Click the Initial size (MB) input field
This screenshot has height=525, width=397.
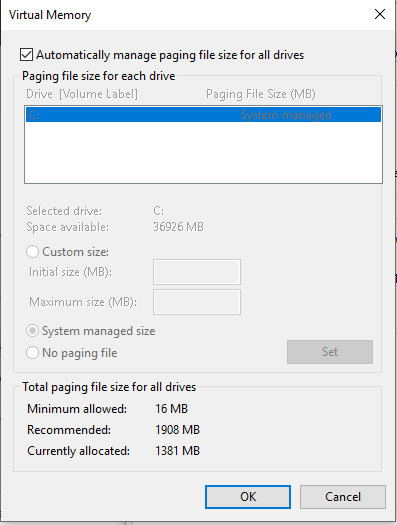[197, 272]
